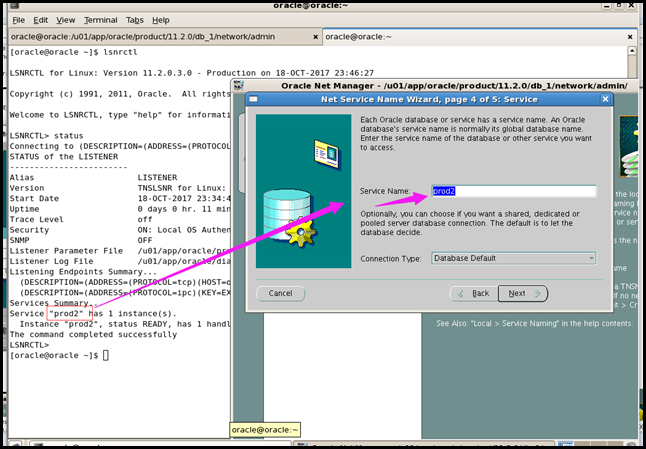Viewport: 646px width, 449px height.
Task: Click the wizard dialog window menu icon
Action: [x=253, y=99]
